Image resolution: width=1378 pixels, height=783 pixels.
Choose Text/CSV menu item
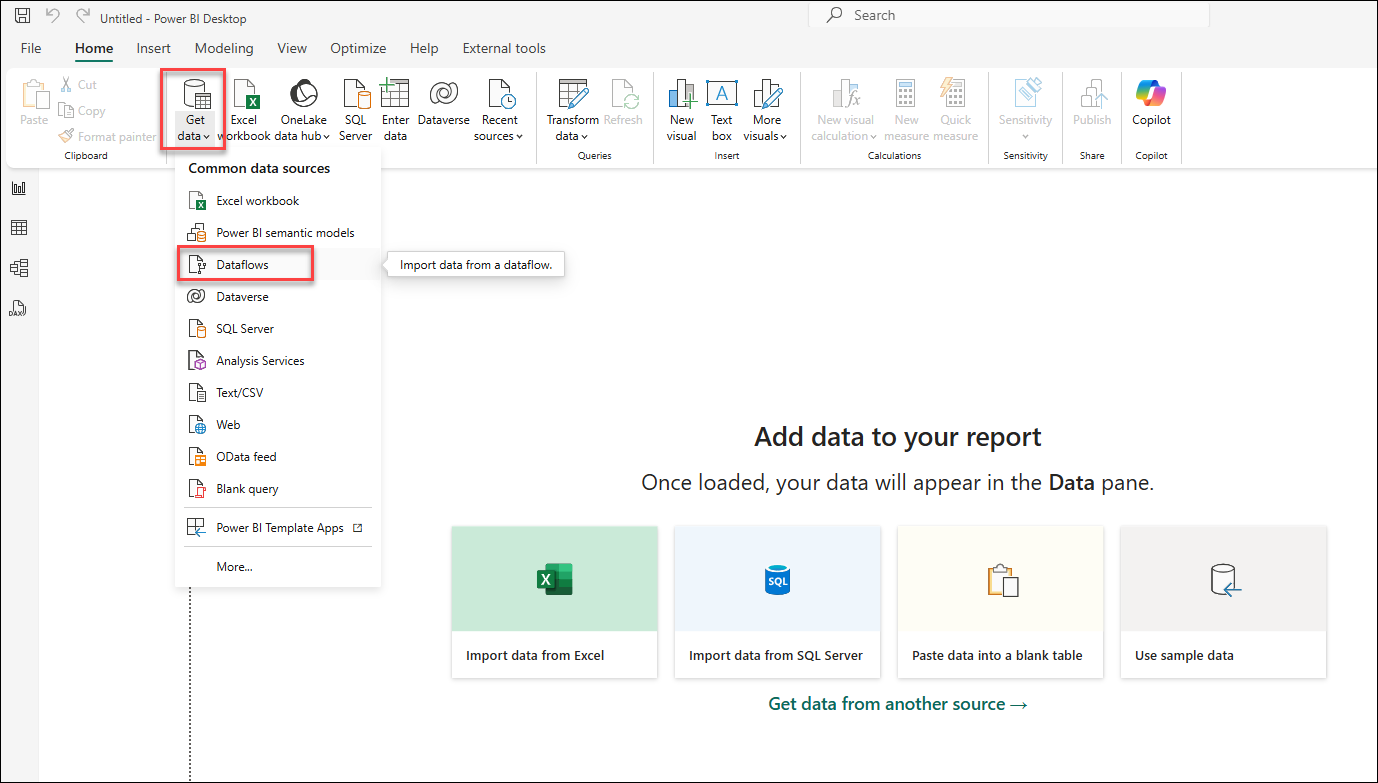point(277,393)
